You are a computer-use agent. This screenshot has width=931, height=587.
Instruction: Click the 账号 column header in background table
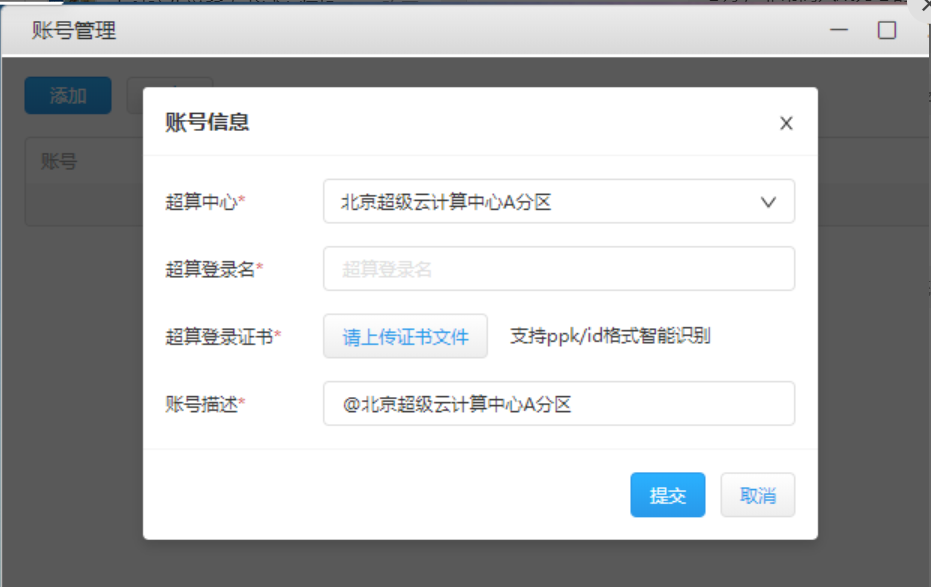click(x=59, y=161)
